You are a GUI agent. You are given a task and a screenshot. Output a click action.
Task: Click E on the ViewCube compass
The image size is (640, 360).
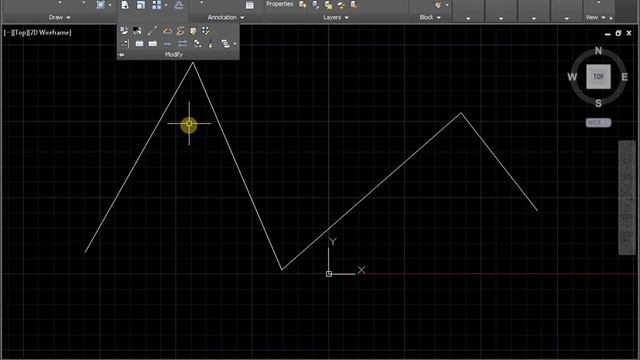[x=624, y=77]
